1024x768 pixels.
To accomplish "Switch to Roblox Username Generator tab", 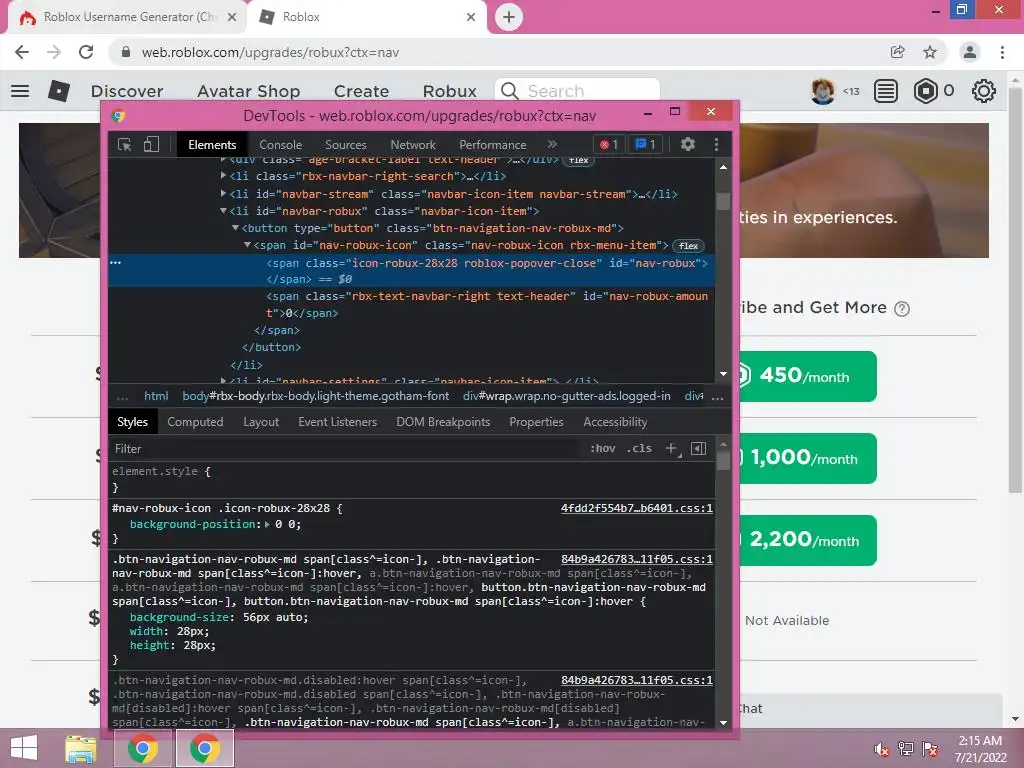I will point(127,17).
